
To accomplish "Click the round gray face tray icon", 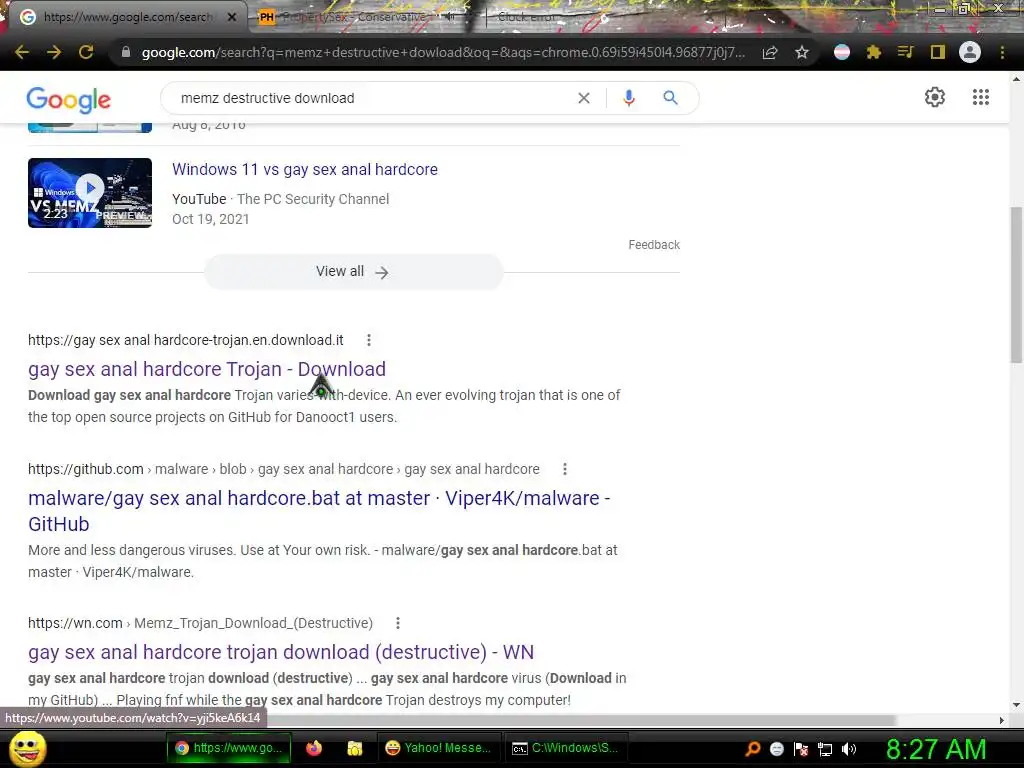I will pos(776,749).
